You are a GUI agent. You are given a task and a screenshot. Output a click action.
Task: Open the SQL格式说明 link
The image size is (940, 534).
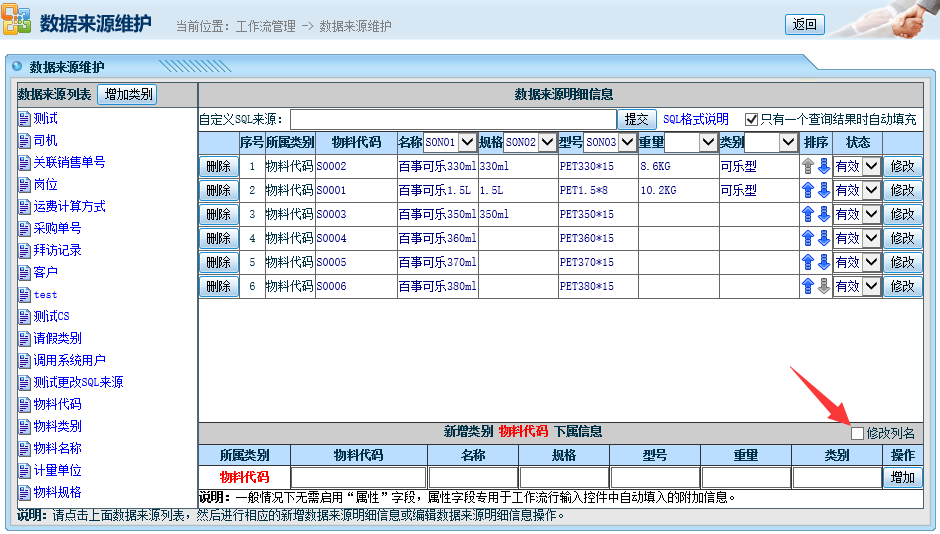click(695, 119)
